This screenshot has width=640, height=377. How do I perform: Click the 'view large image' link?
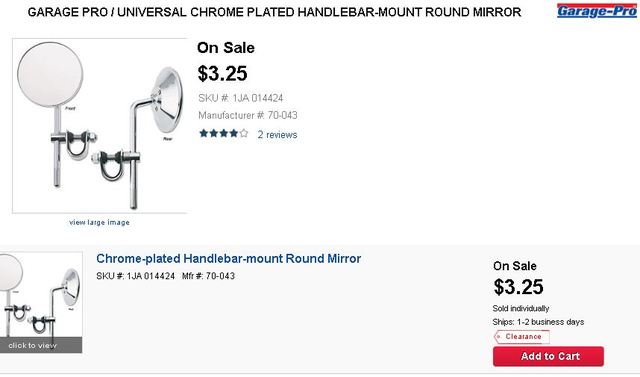tap(100, 222)
